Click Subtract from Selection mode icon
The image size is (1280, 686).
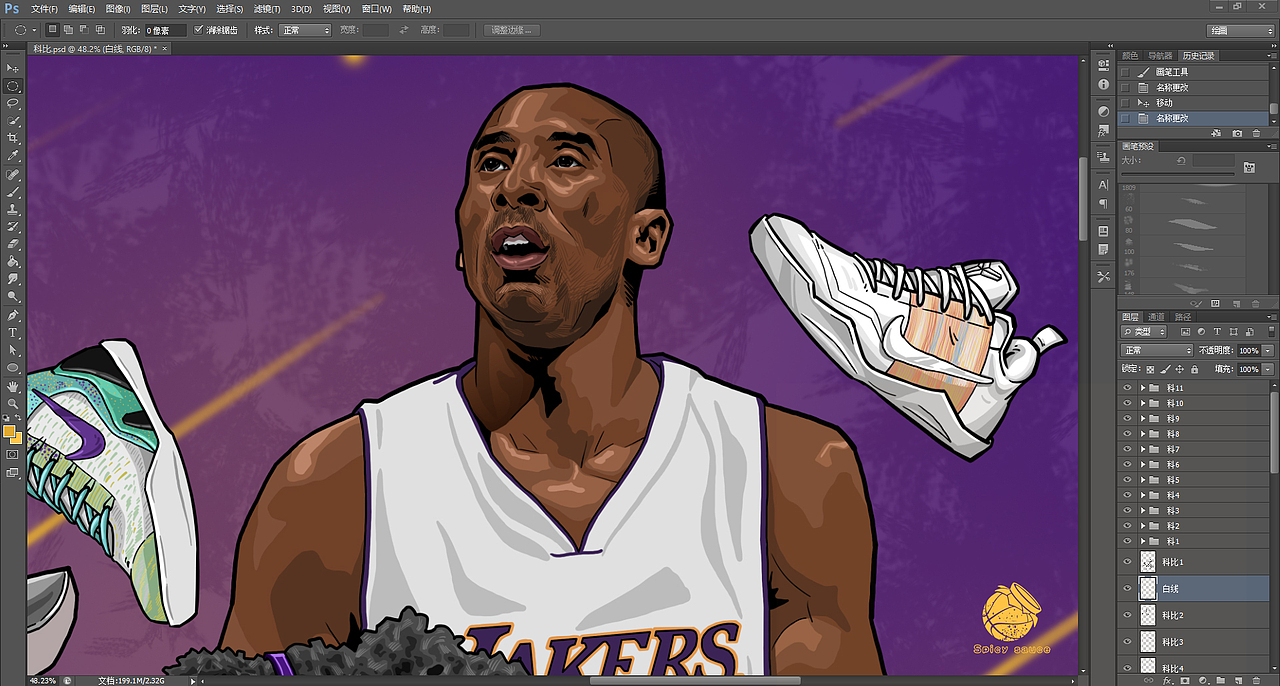point(84,30)
